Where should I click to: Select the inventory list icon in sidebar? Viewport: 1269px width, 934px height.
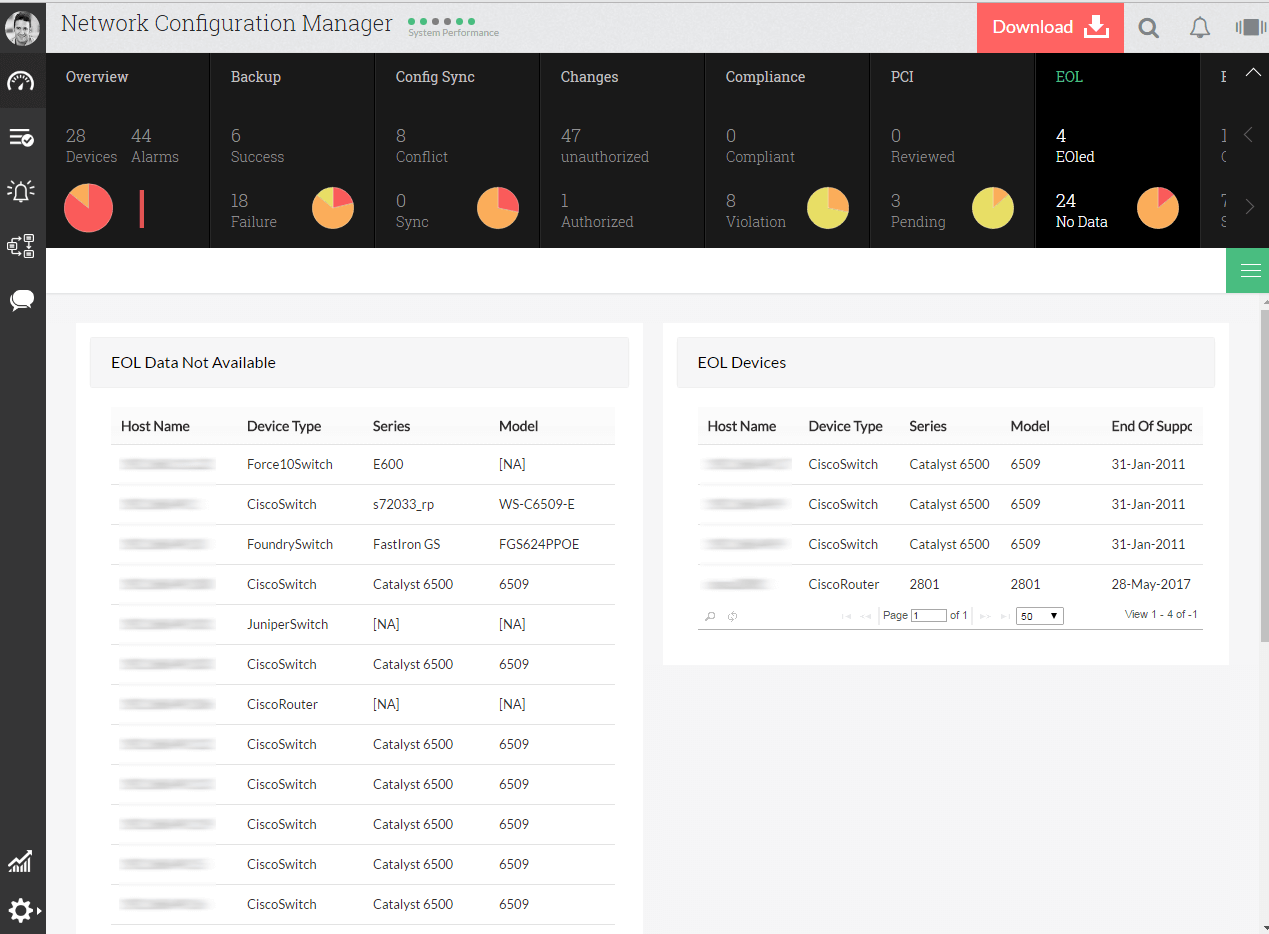pos(22,137)
